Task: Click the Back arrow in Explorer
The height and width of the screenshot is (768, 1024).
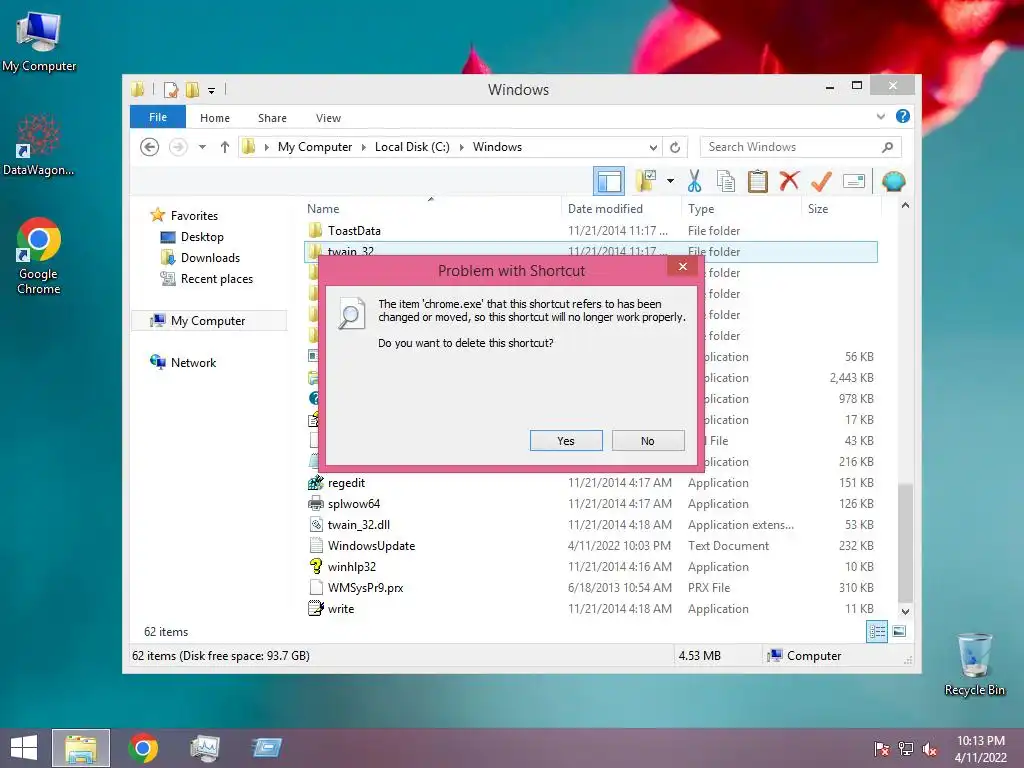Action: coord(150,147)
